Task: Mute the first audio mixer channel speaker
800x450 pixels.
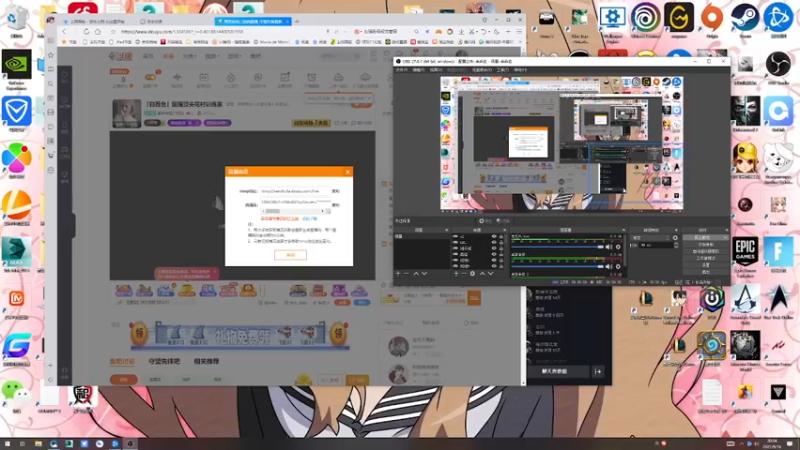Action: [x=608, y=247]
